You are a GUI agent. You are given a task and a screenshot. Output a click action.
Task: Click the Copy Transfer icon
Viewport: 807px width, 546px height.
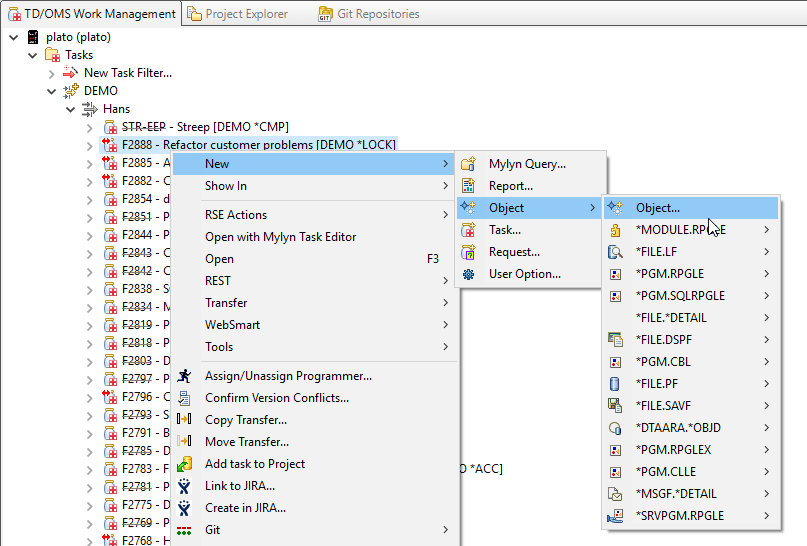pyautogui.click(x=184, y=420)
